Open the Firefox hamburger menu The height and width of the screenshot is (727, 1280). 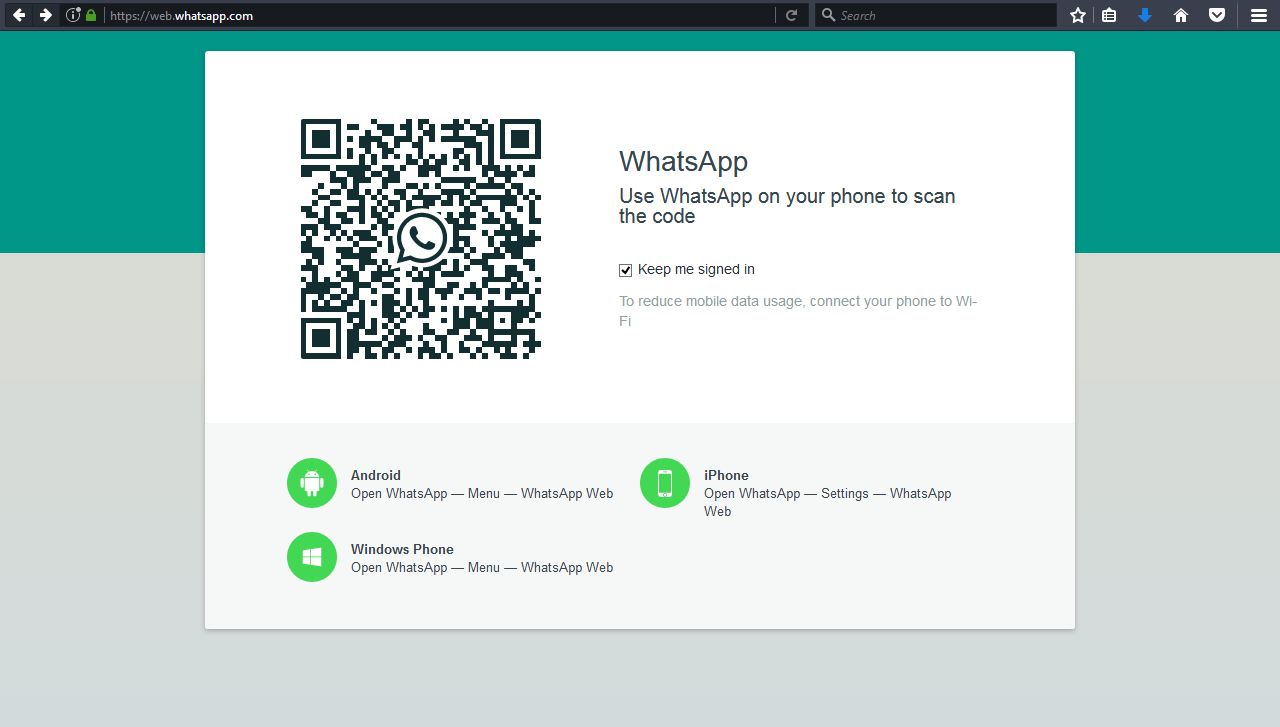(x=1258, y=15)
